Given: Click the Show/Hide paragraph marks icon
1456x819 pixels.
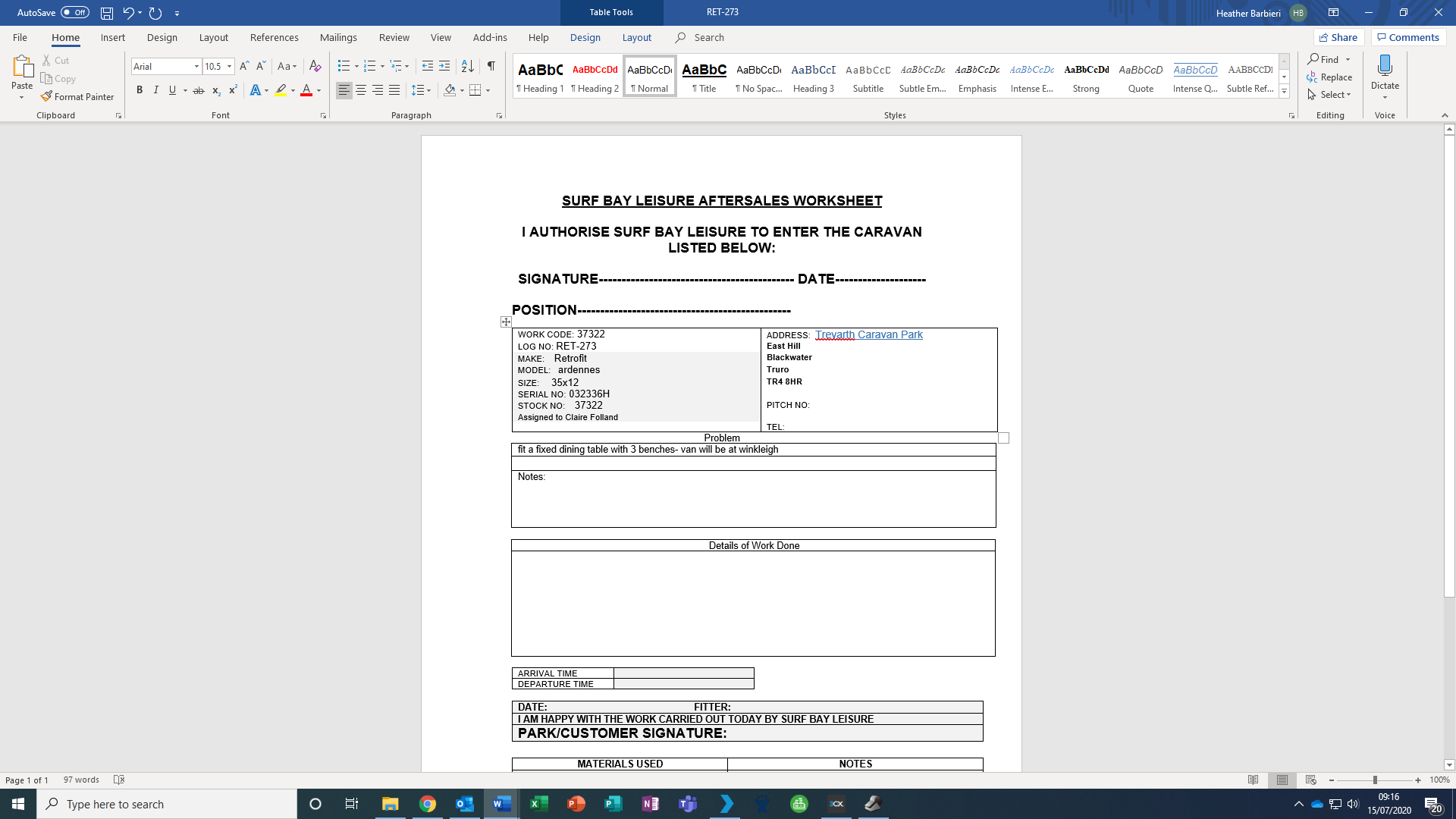Looking at the screenshot, I should point(491,66).
